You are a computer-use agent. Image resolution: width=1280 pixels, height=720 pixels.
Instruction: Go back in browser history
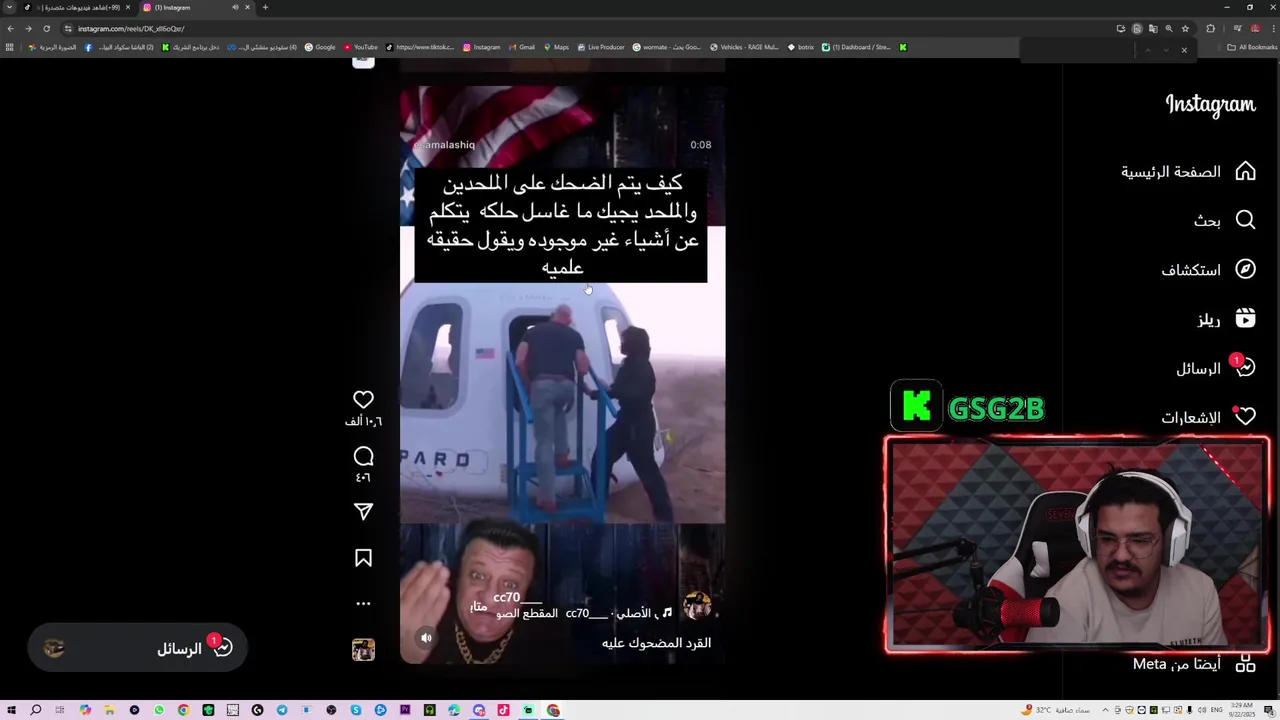pos(10,28)
